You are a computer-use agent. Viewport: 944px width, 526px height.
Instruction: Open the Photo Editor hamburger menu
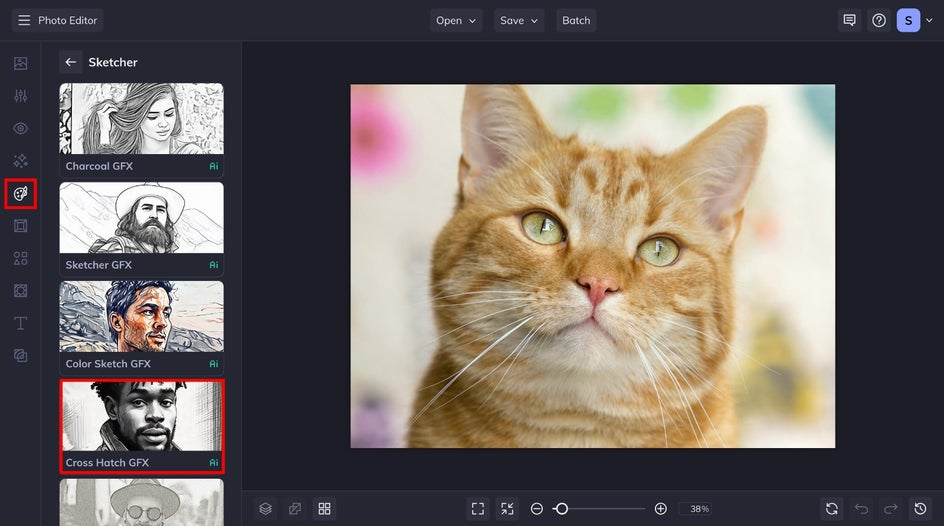tap(24, 20)
